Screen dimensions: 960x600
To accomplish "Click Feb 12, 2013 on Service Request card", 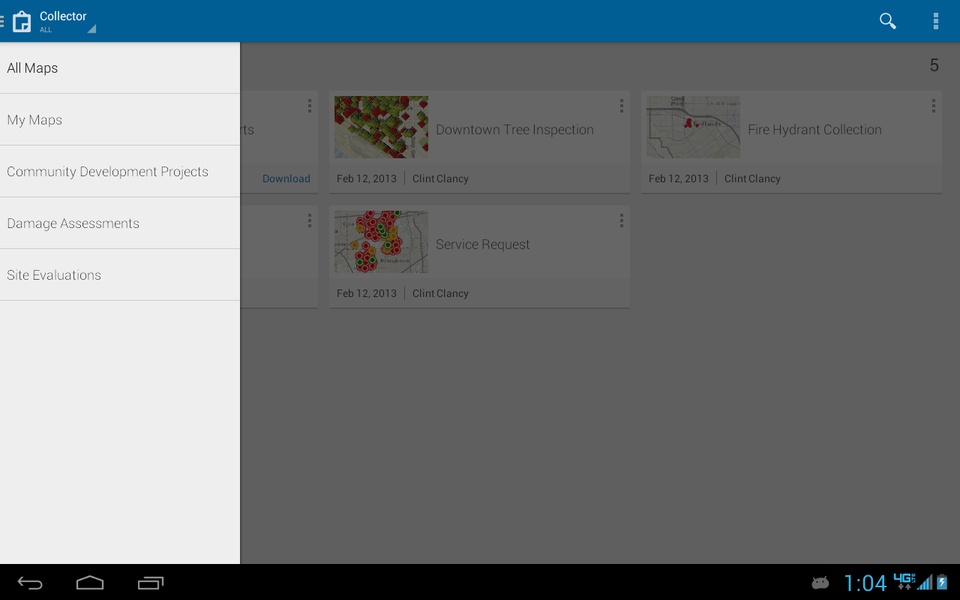I will coord(366,293).
